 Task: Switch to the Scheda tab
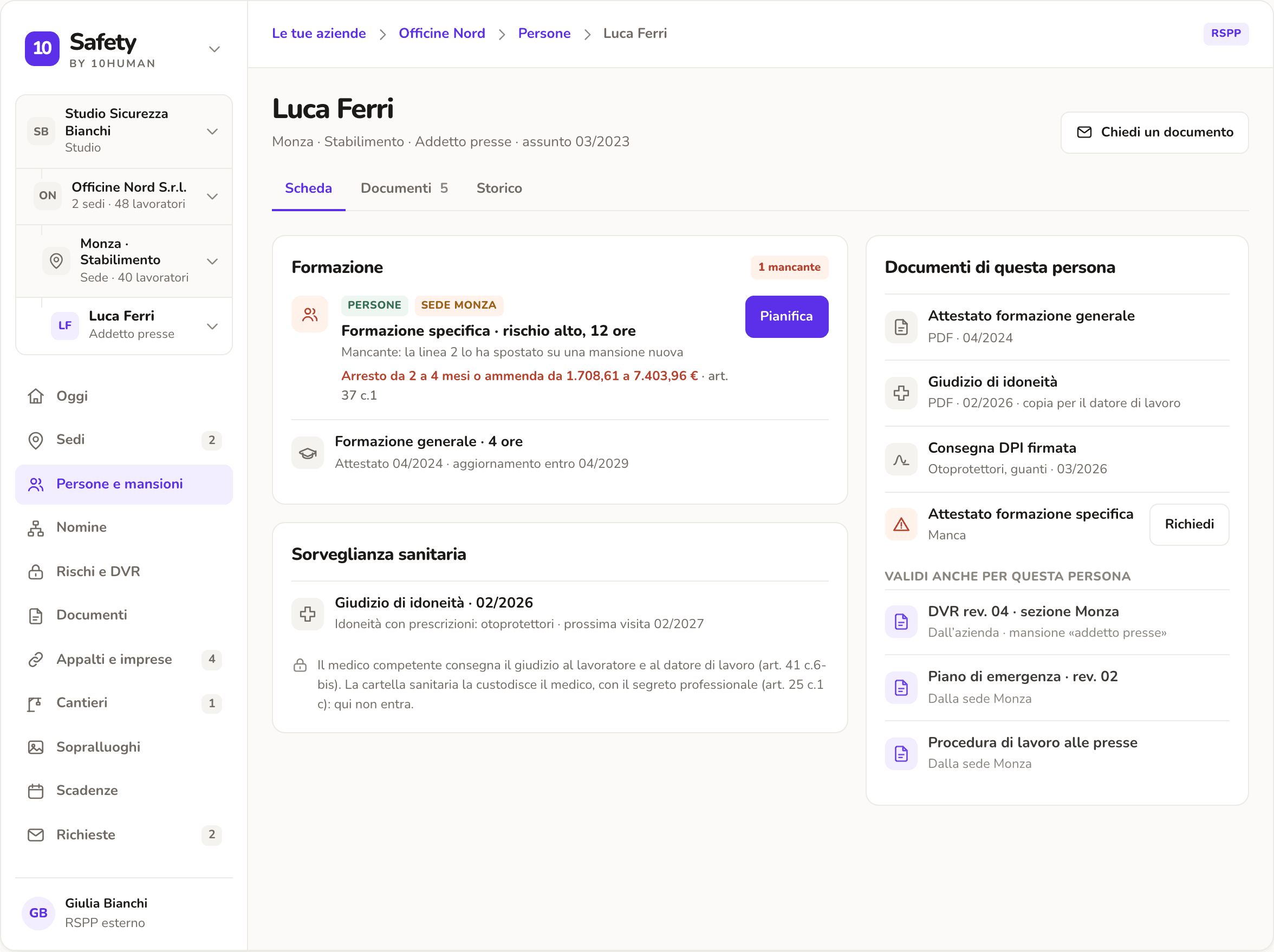pyautogui.click(x=308, y=188)
